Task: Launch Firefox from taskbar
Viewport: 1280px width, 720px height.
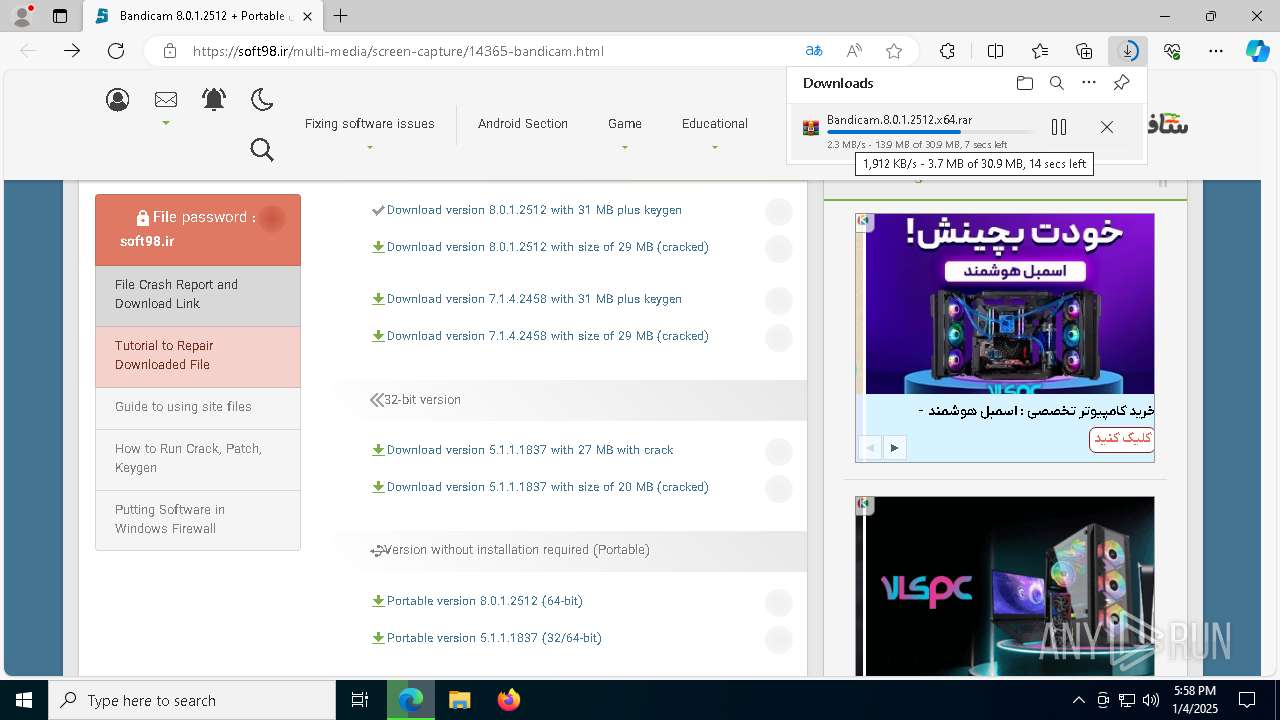Action: [508, 700]
